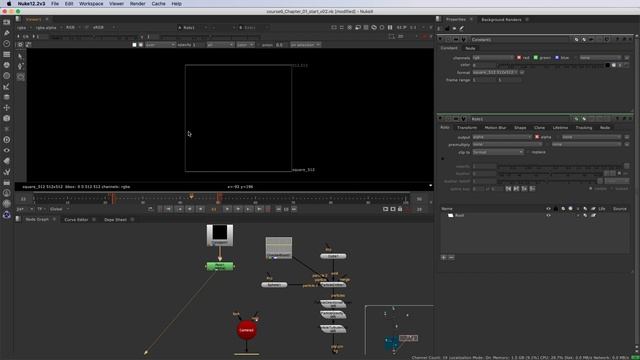The width and height of the screenshot is (640, 360).
Task: Open the Render menu
Action: 138,4
